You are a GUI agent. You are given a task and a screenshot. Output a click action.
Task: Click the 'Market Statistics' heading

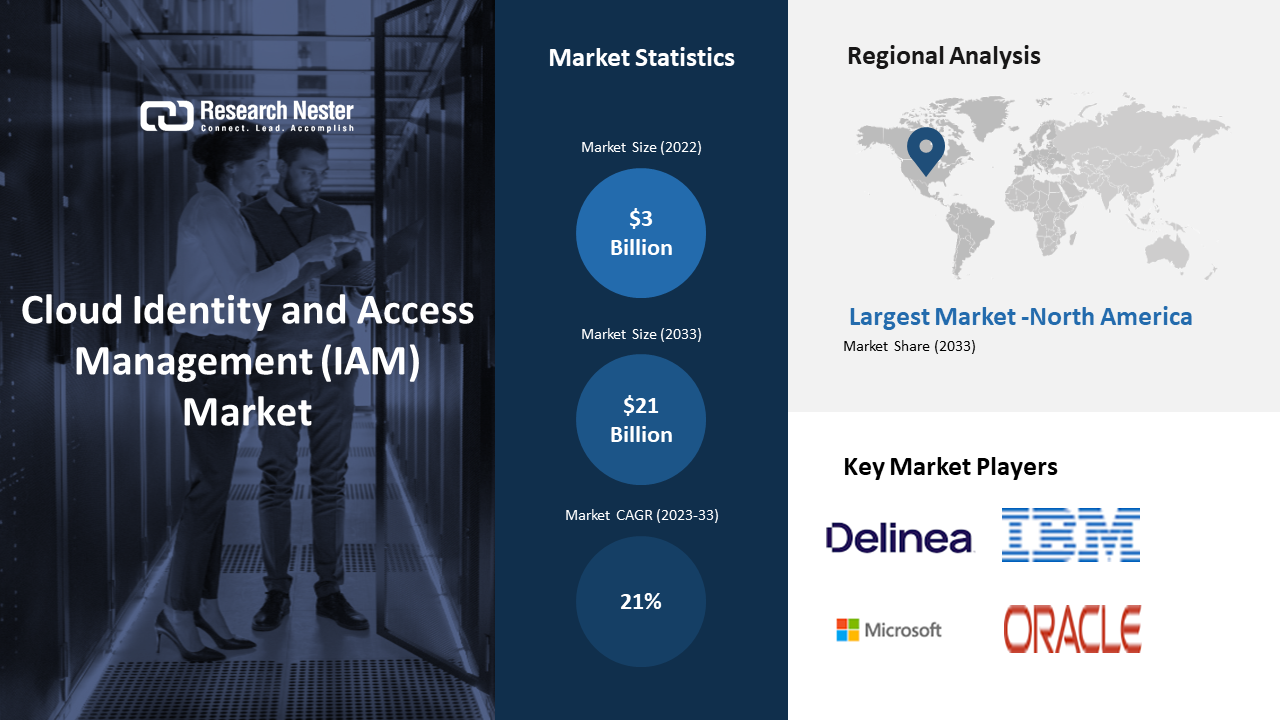pos(641,58)
